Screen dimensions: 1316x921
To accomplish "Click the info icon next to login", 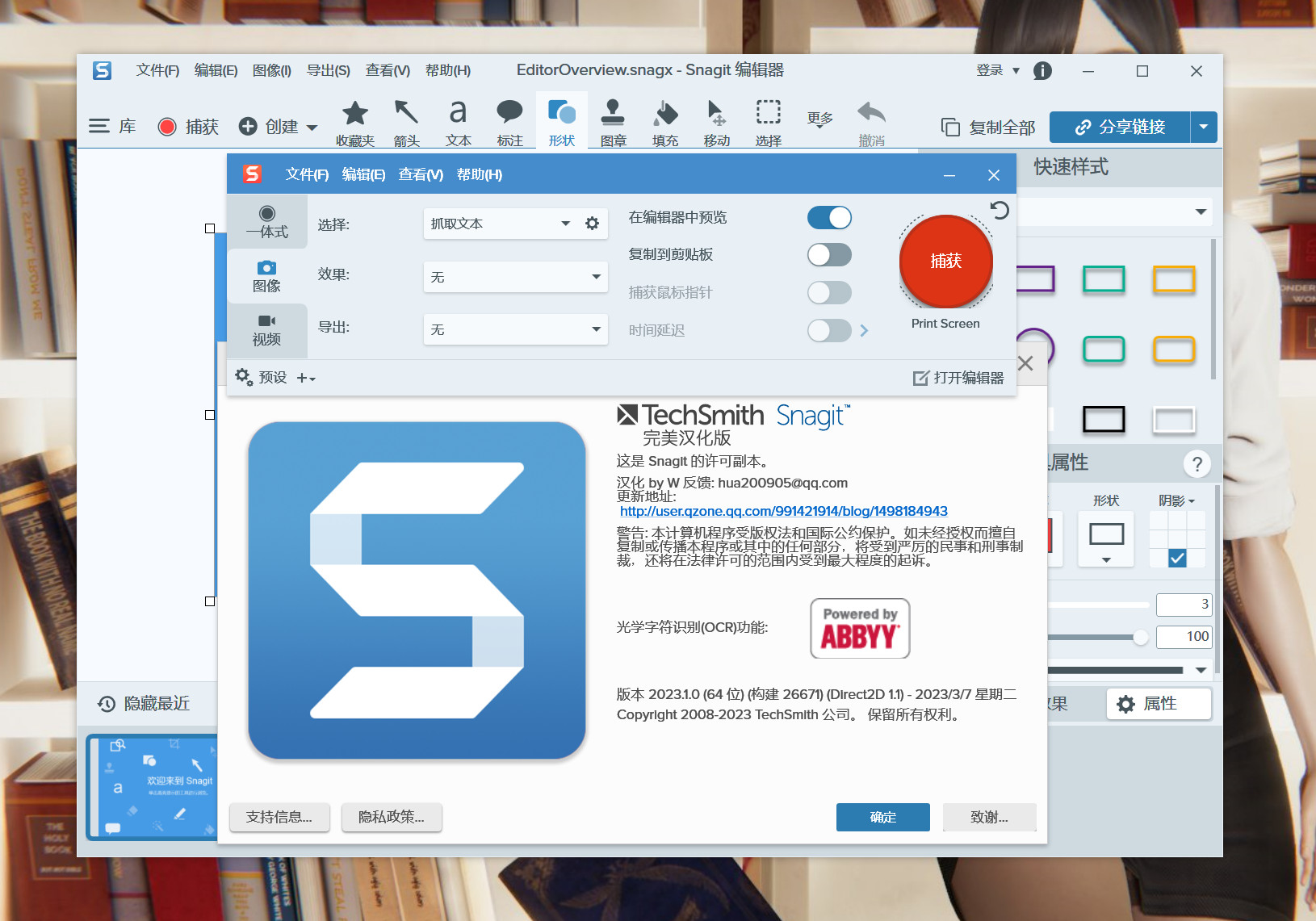I will tap(1042, 71).
